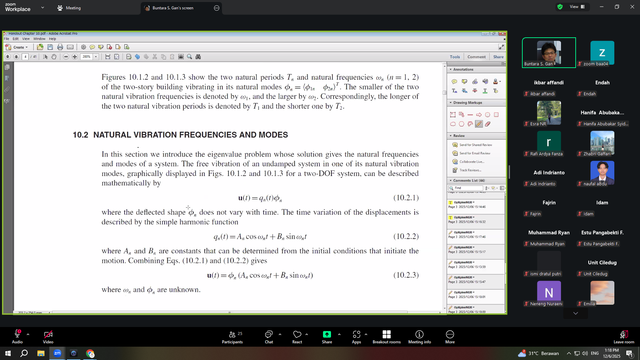The width and height of the screenshot is (640, 360).
Task: Choose the Hand pan tool
Action: (54, 57)
